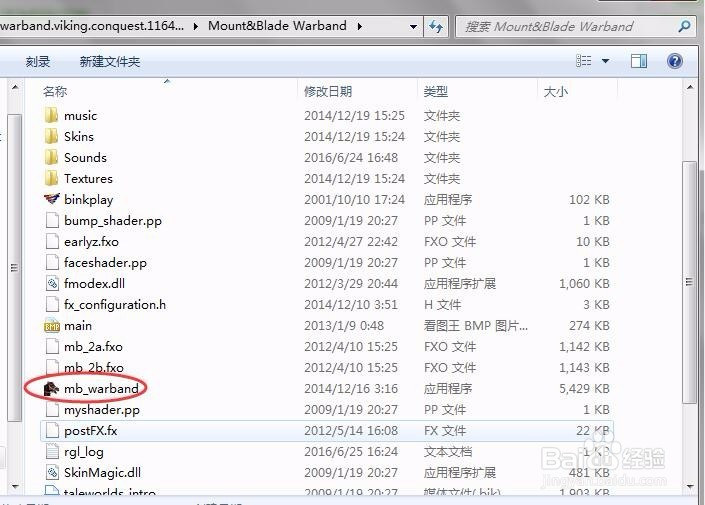Image resolution: width=705 pixels, height=505 pixels.
Task: Open the address bar history dropdown
Action: (x=413, y=27)
